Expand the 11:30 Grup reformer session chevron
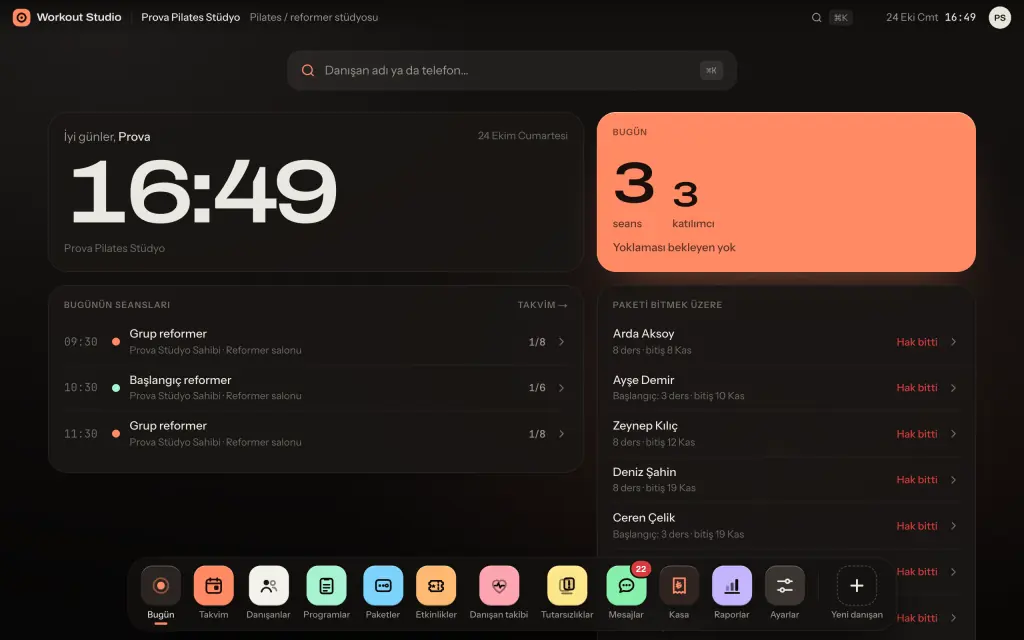The image size is (1024, 640). (561, 434)
